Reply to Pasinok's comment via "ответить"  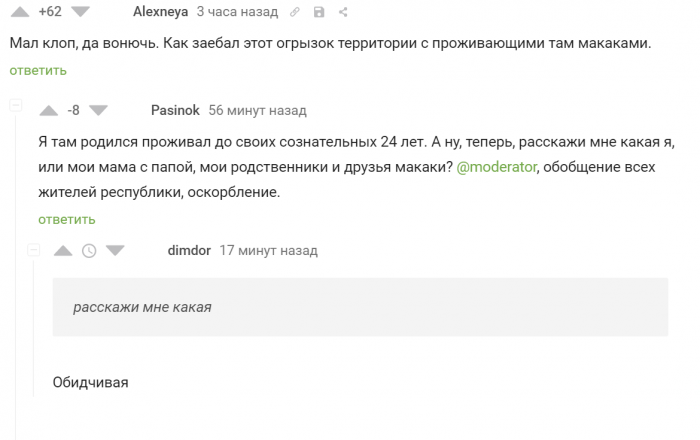[67, 219]
